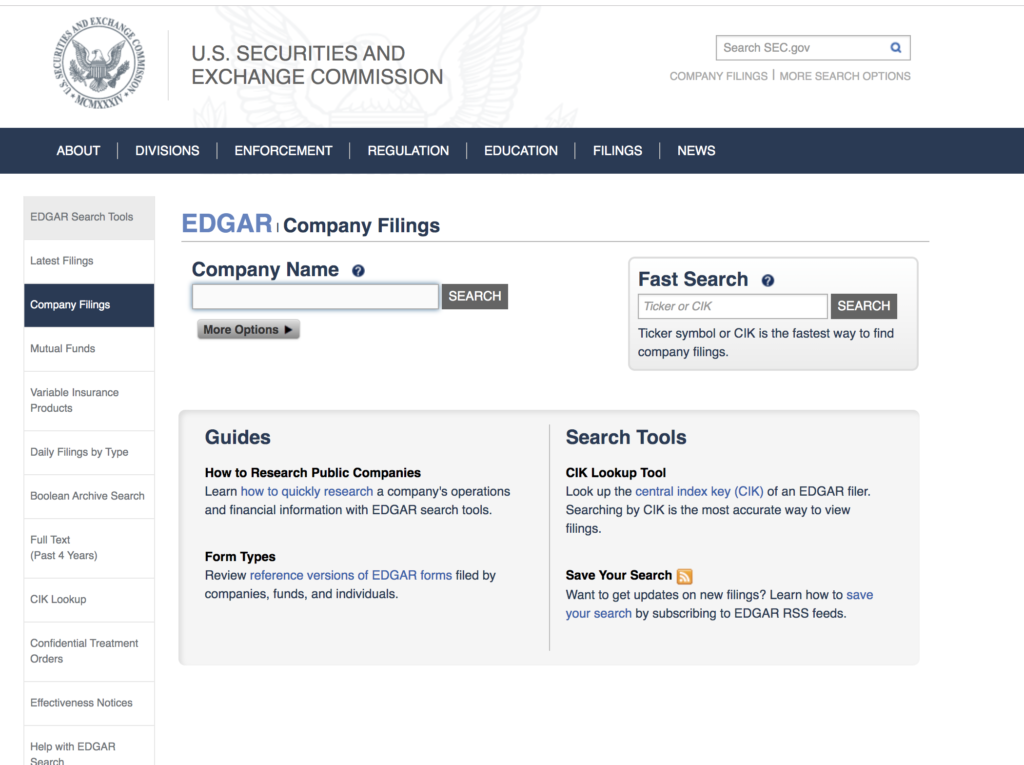Click the 'Search Tools' section heading
The height and width of the screenshot is (765, 1024).
626,437
